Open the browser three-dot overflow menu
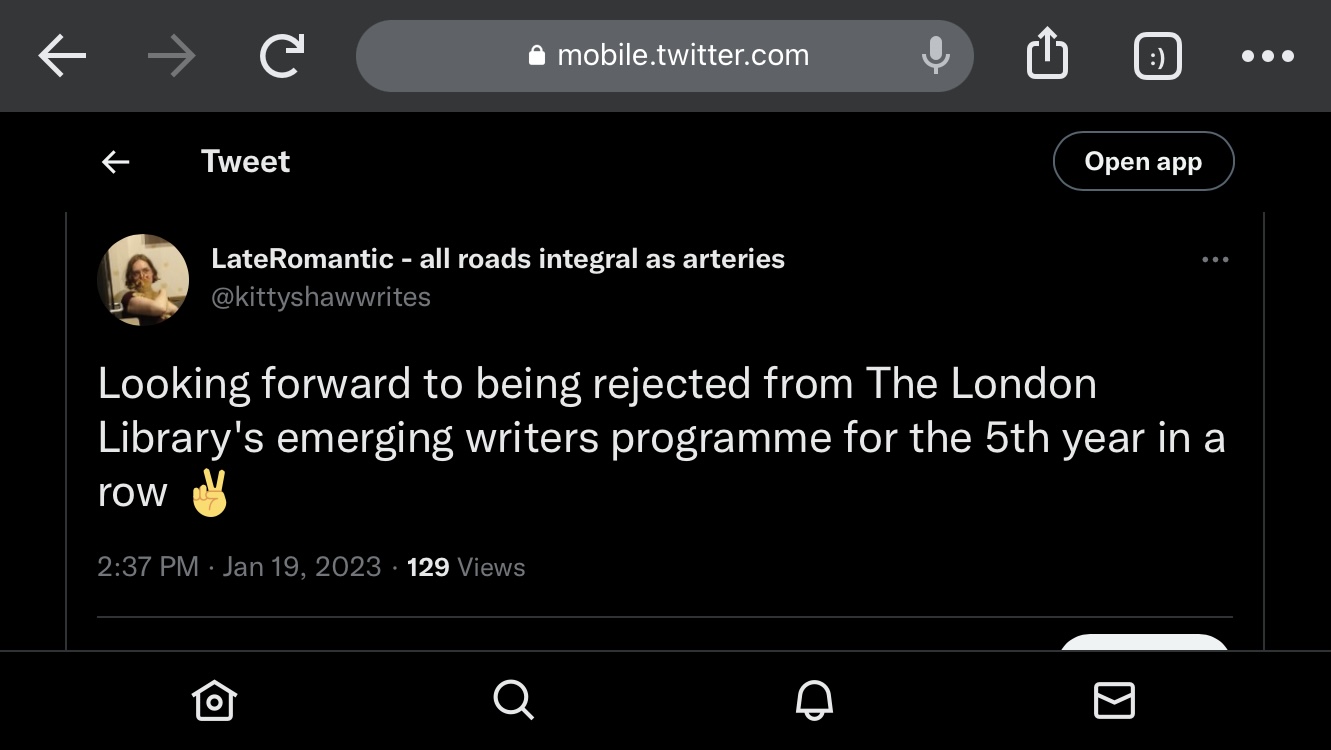Image resolution: width=1331 pixels, height=750 pixels. point(1267,57)
